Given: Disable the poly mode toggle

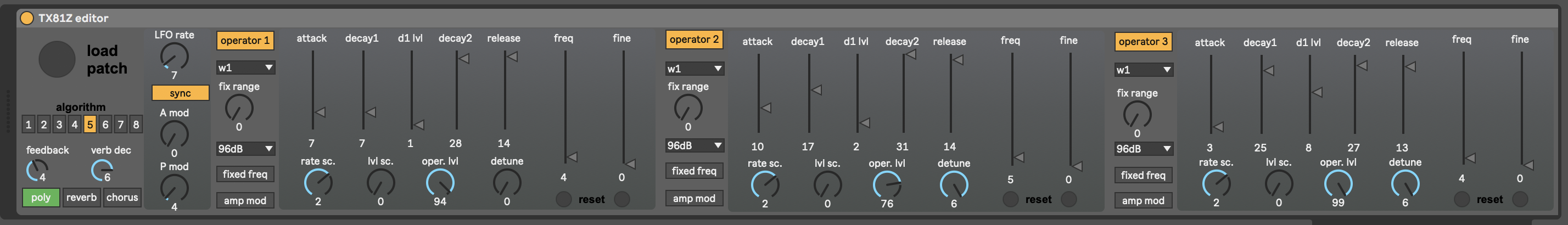Looking at the screenshot, I should click(x=41, y=198).
